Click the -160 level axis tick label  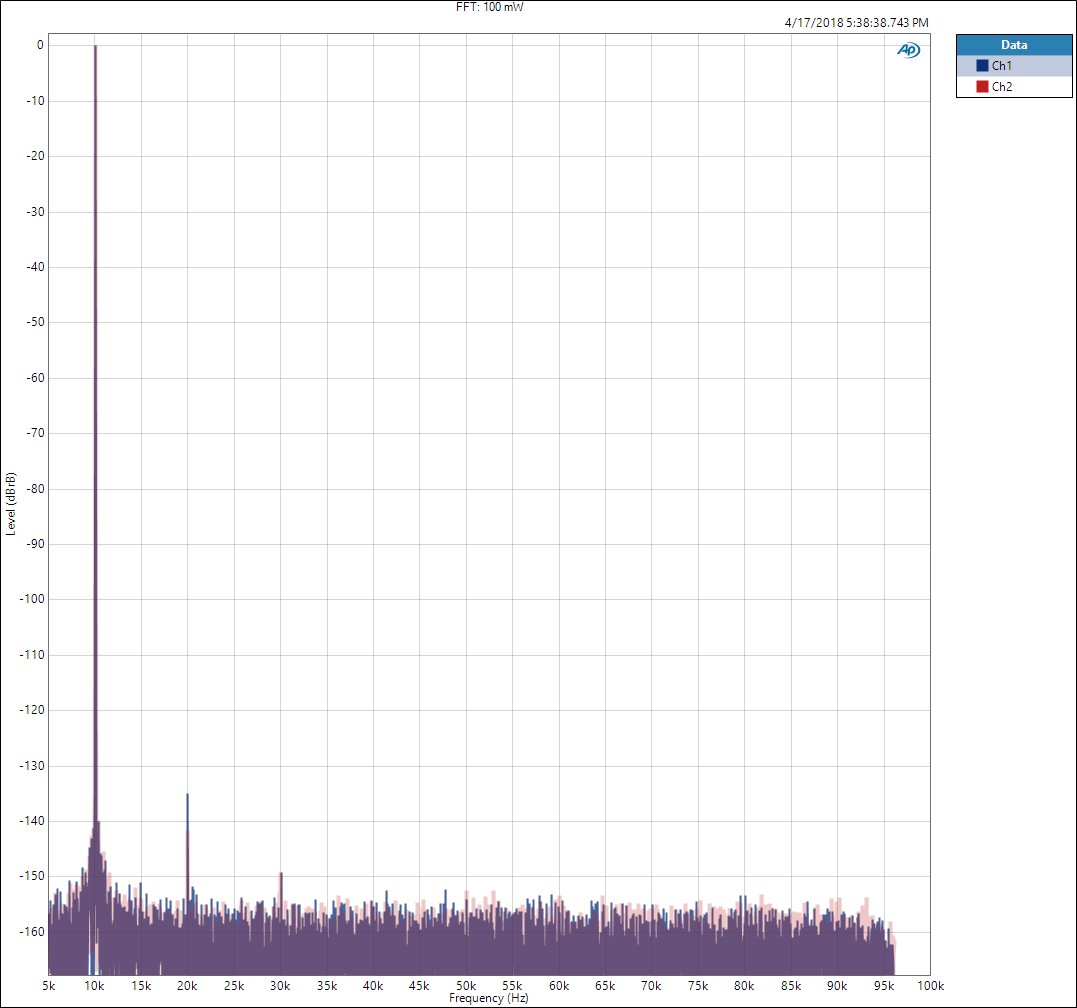coord(32,932)
